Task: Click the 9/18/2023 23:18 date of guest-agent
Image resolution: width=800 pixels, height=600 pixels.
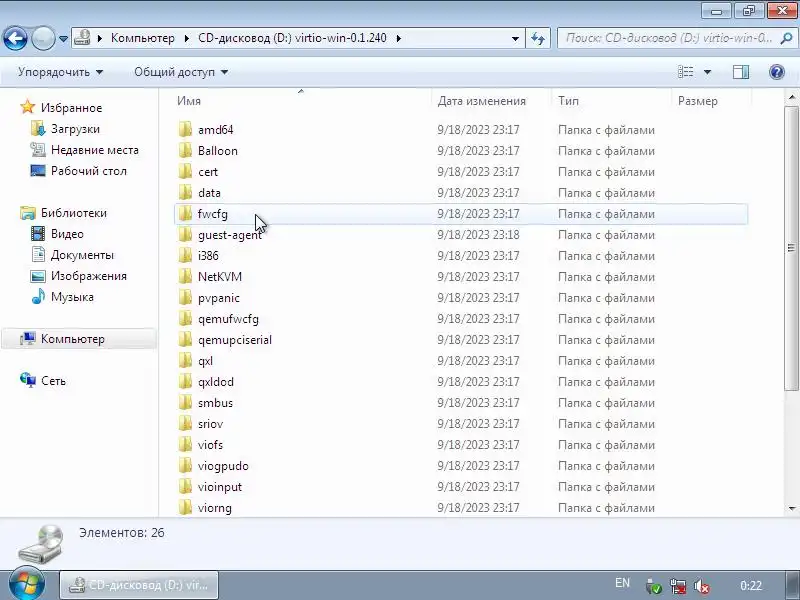Action: [x=478, y=235]
